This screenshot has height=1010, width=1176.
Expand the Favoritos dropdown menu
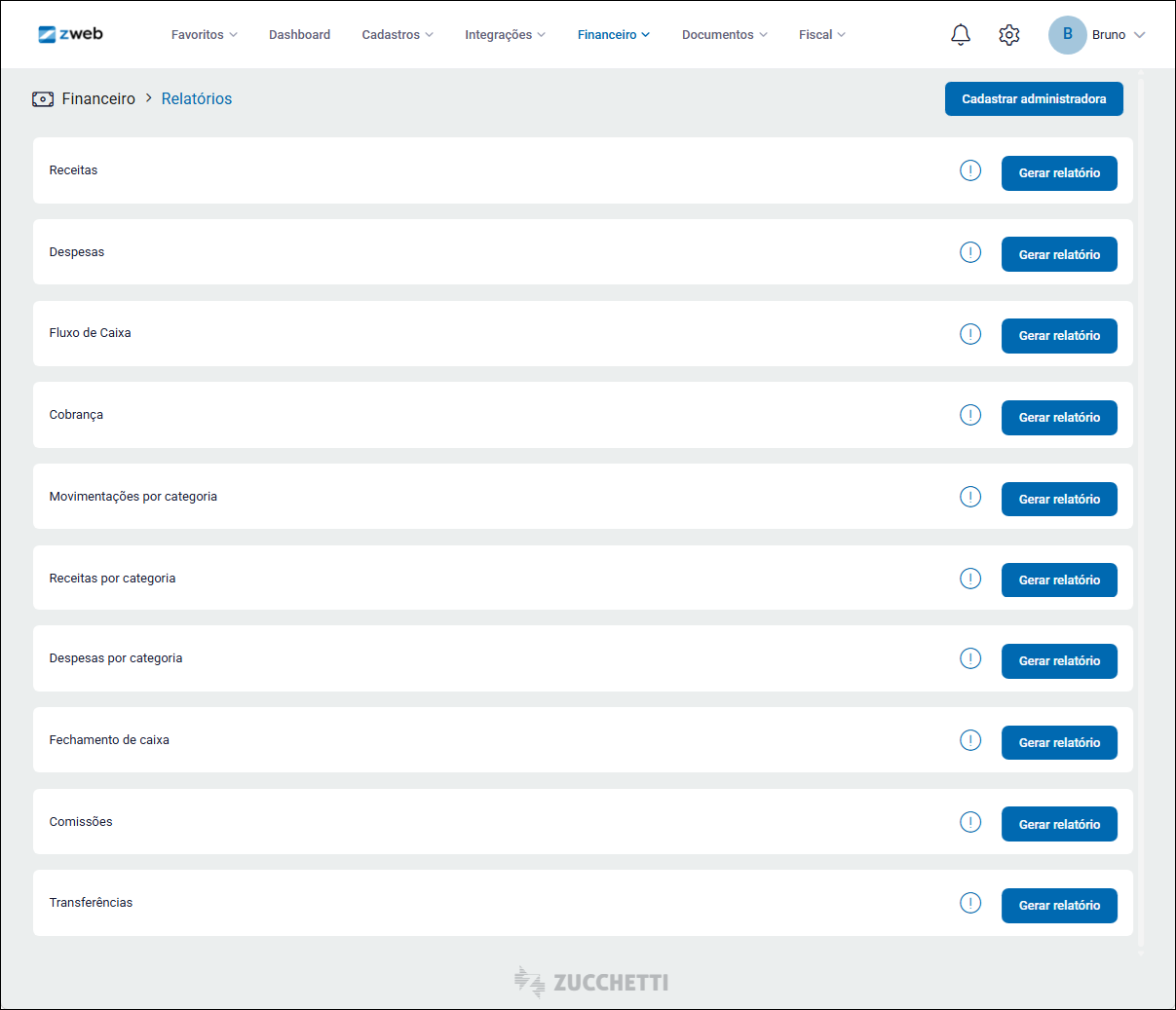pyautogui.click(x=204, y=35)
